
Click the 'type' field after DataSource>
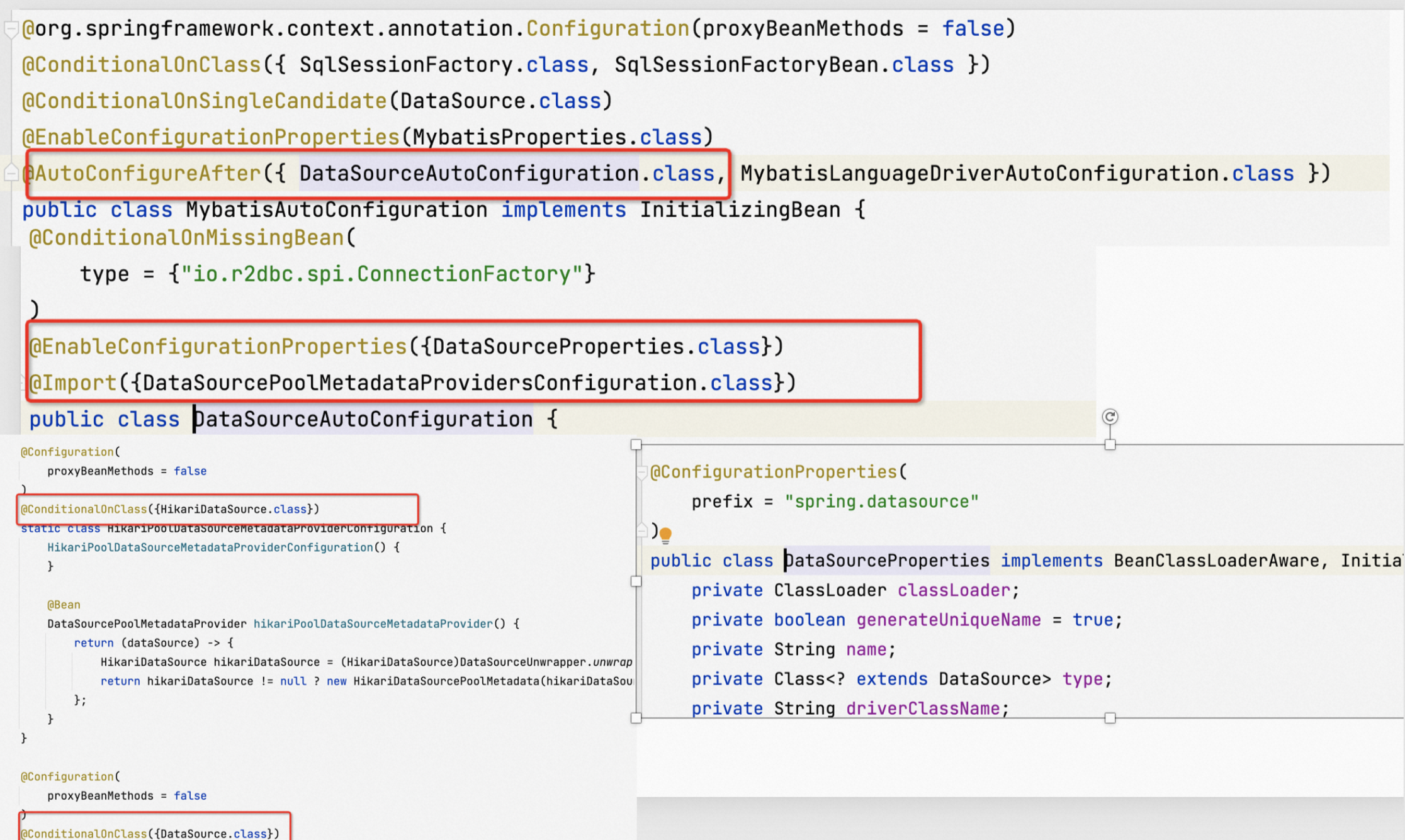[x=1083, y=679]
